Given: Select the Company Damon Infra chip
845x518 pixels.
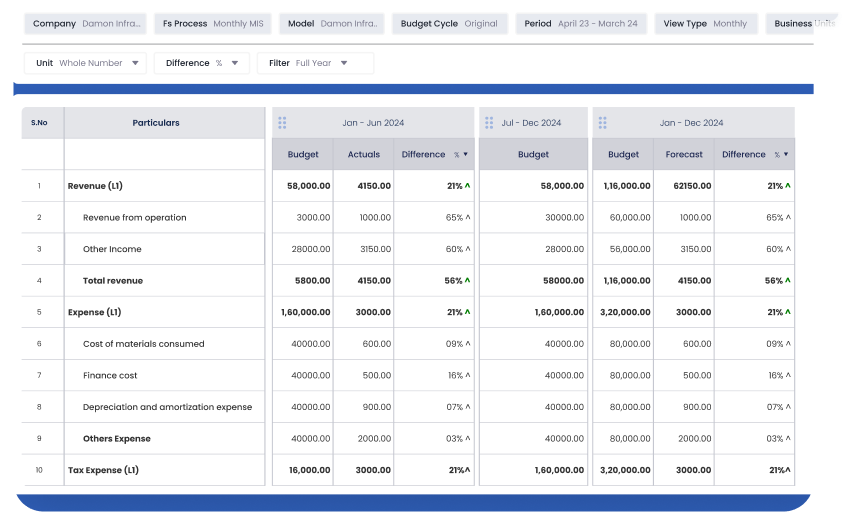Looking at the screenshot, I should pyautogui.click(x=86, y=24).
